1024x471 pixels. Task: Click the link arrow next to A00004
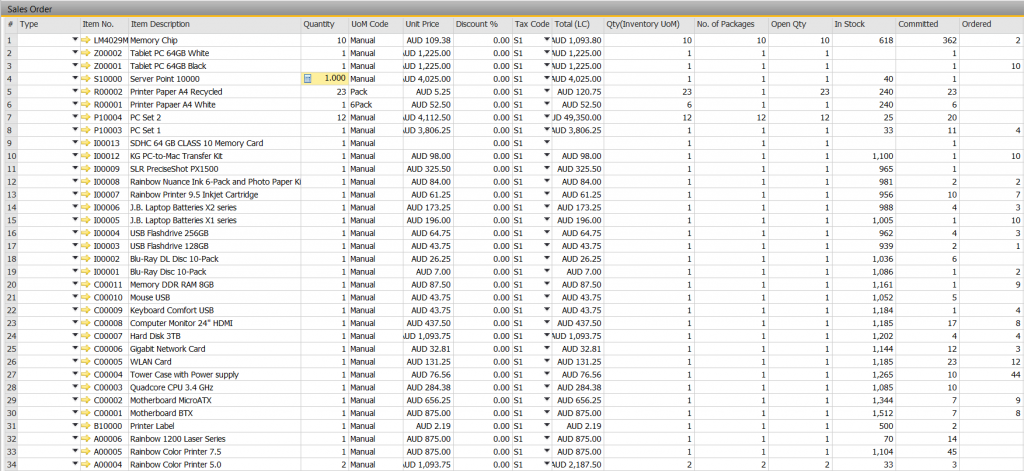coord(86,464)
